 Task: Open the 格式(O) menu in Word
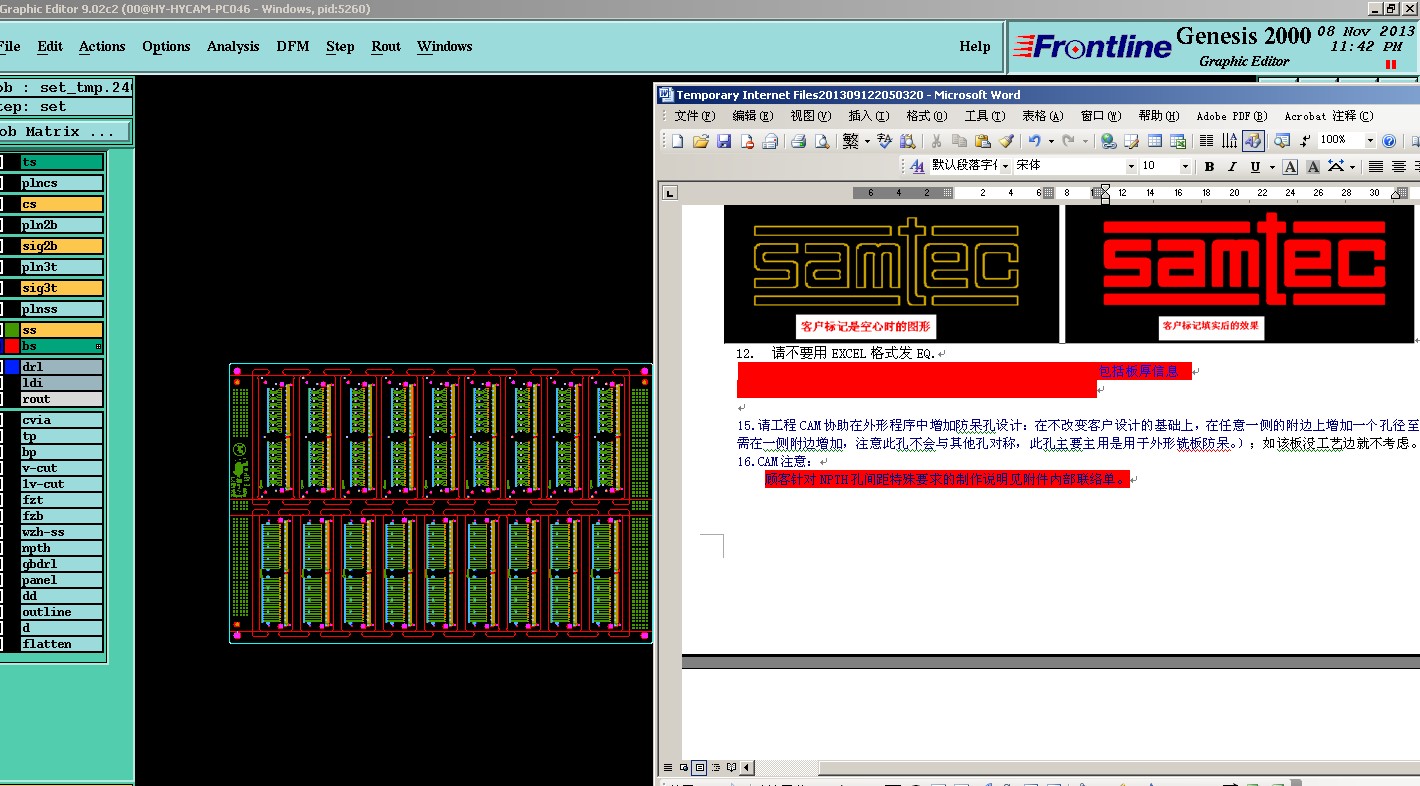925,116
